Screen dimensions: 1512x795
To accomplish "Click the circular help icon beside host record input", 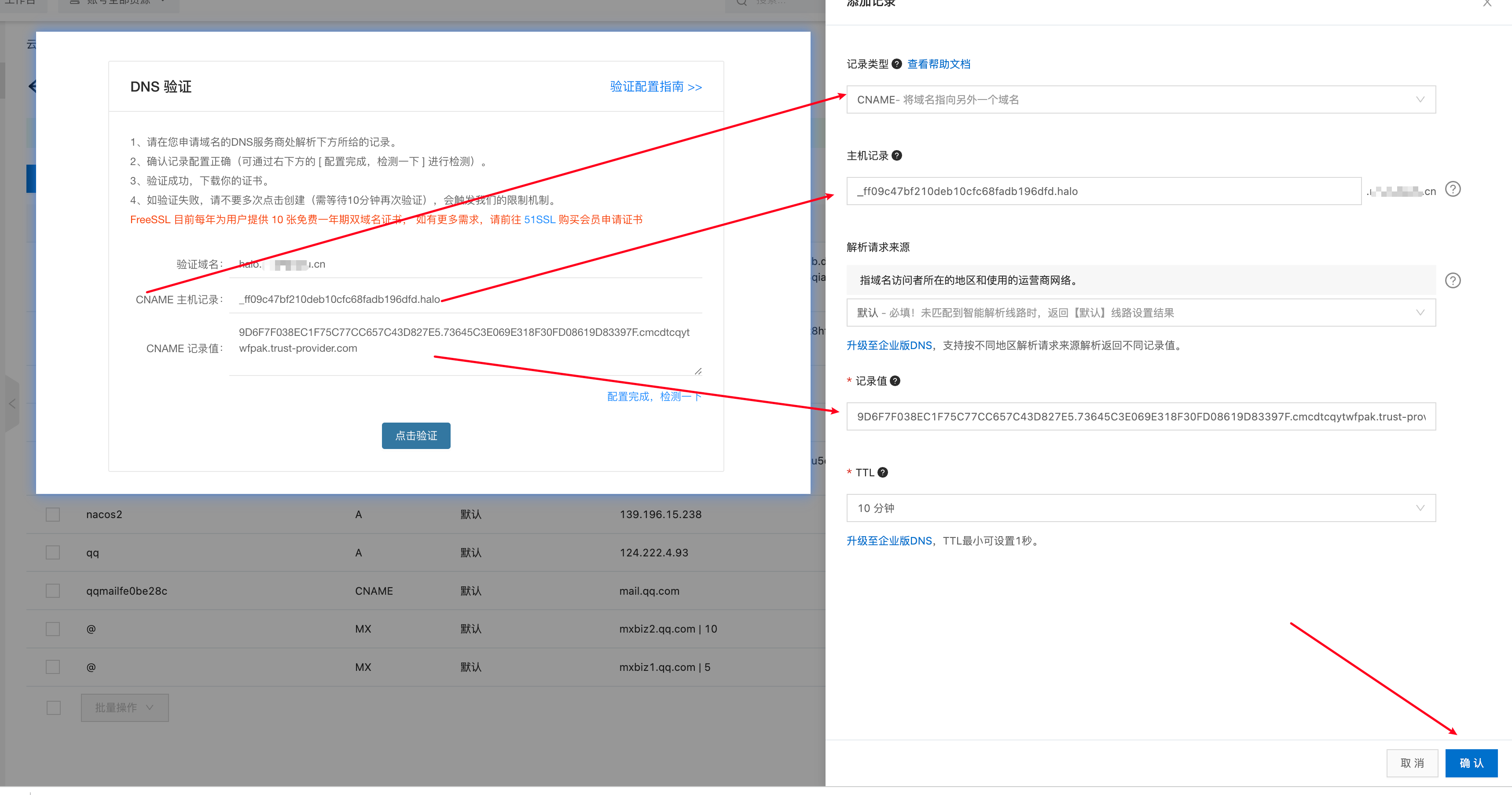I will pyautogui.click(x=1453, y=189).
